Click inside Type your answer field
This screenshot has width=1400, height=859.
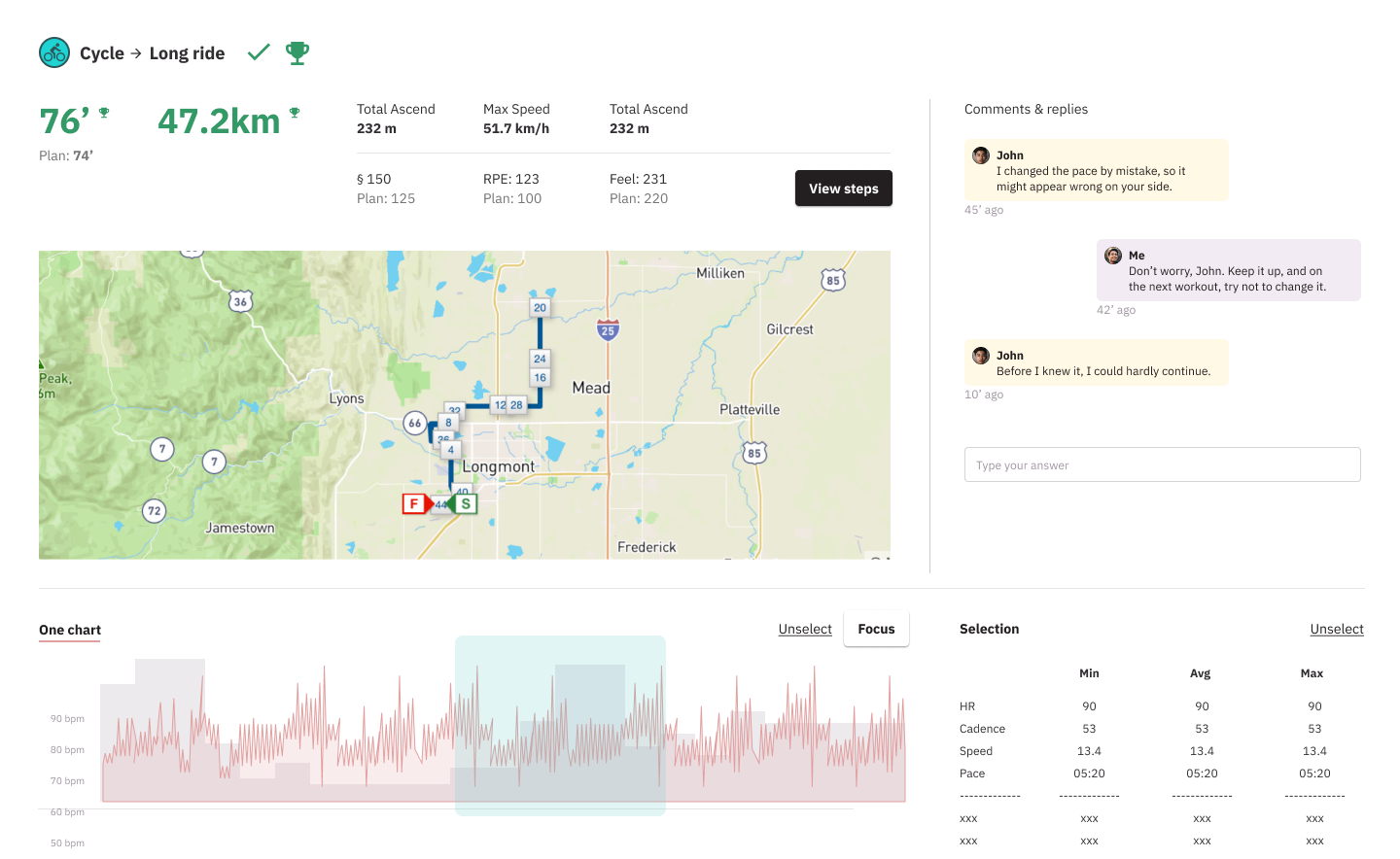tap(1162, 464)
